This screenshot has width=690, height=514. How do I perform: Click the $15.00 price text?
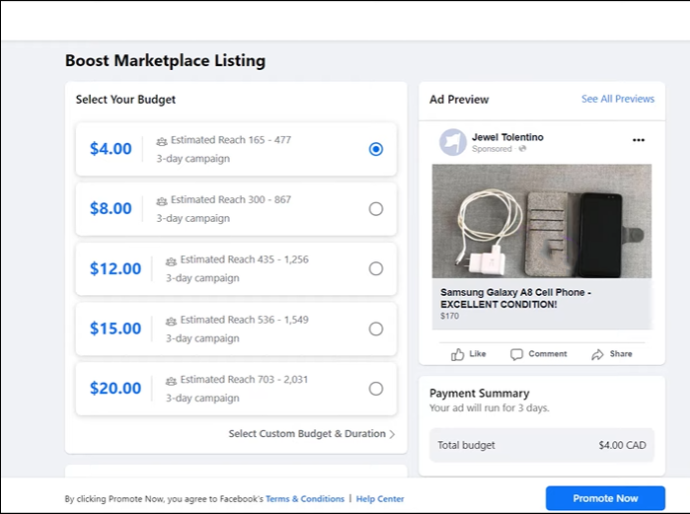(x=115, y=328)
